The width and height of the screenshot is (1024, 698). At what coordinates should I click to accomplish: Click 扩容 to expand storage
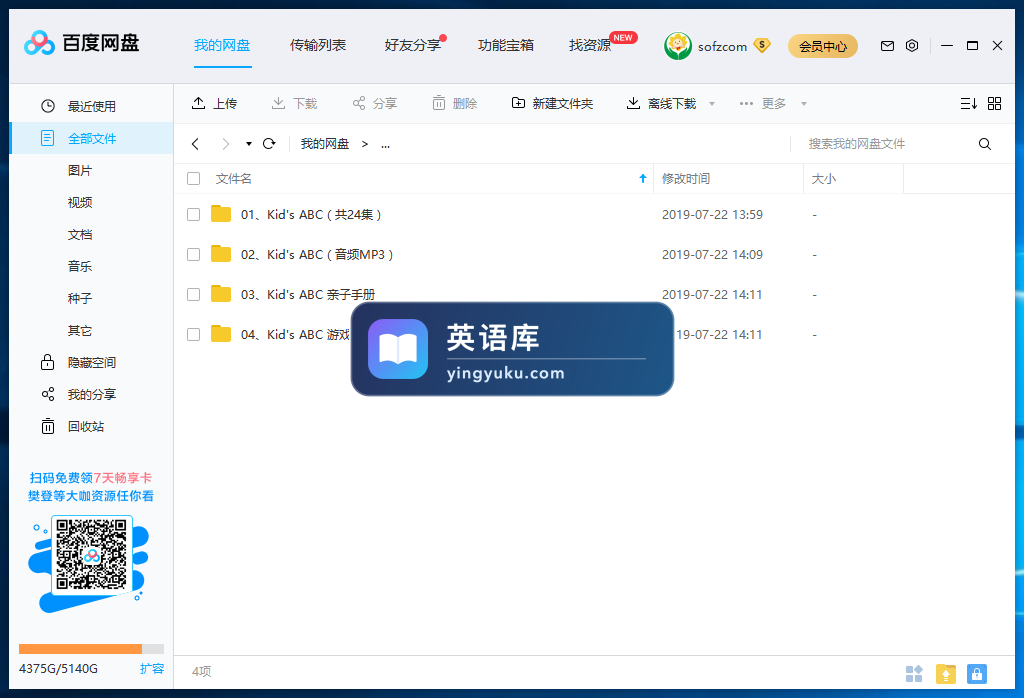(x=152, y=669)
